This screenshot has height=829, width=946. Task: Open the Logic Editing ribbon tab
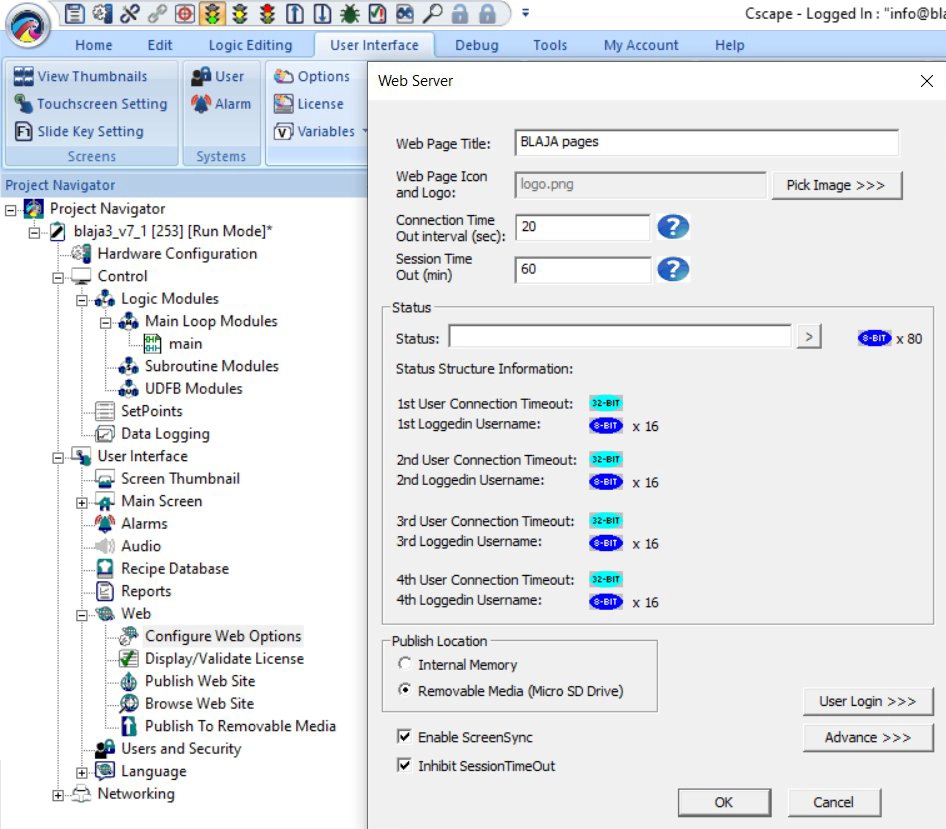pyautogui.click(x=250, y=45)
